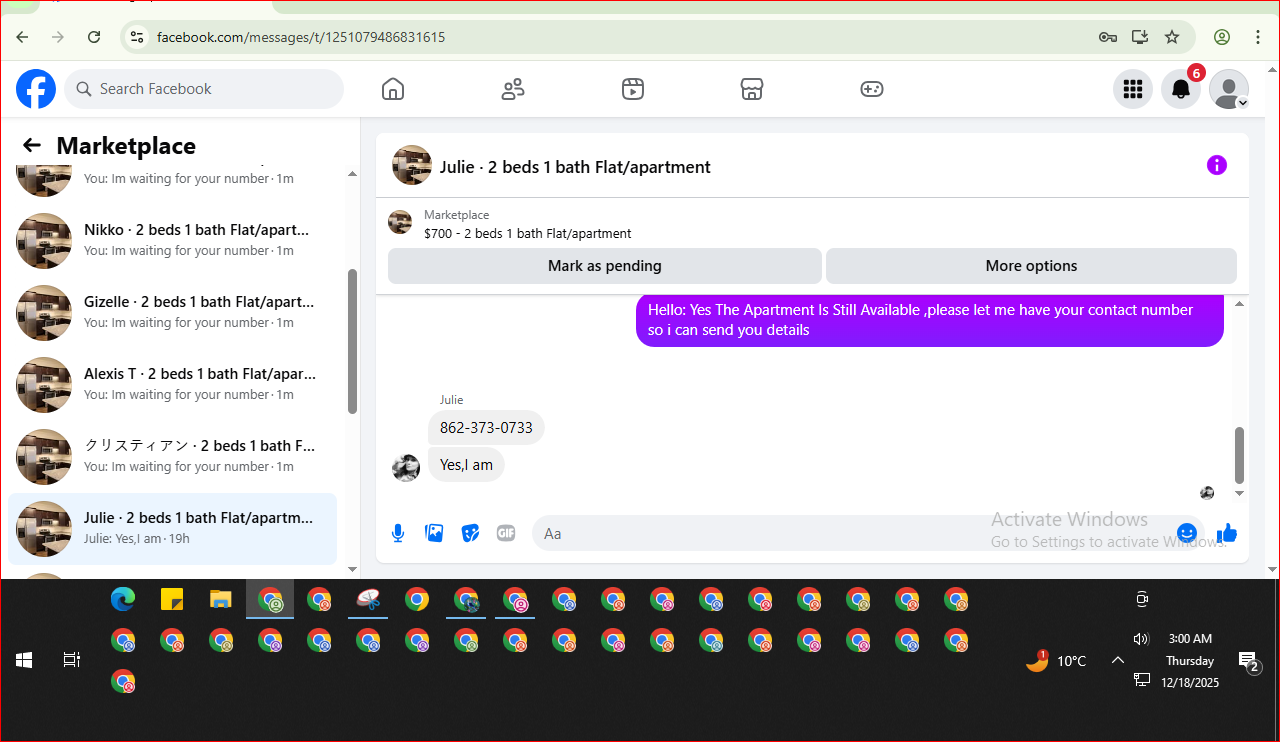Image resolution: width=1280 pixels, height=742 pixels.
Task: Click the purple apartment availability message
Action: (x=930, y=320)
